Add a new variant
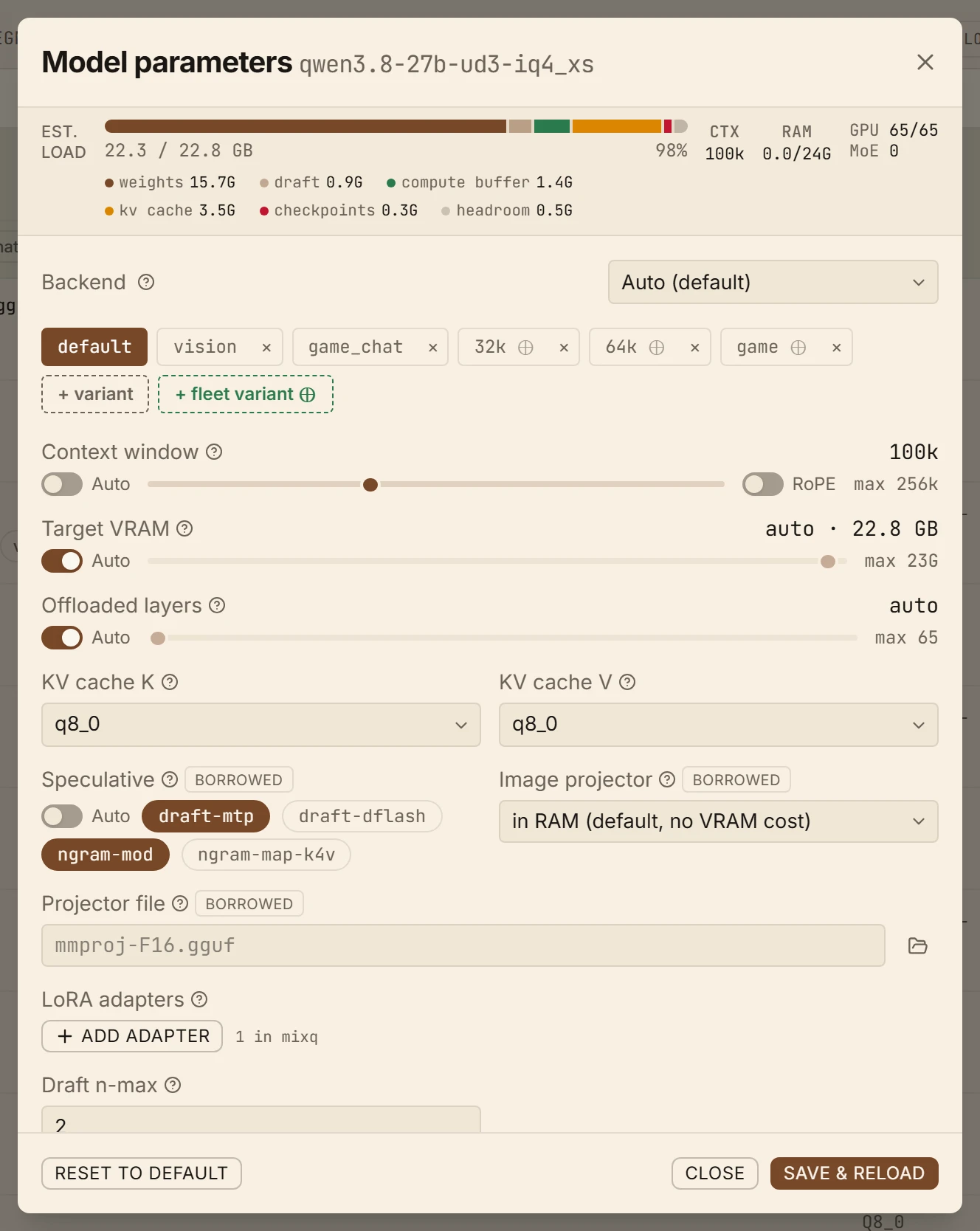Image resolution: width=980 pixels, height=1231 pixels. click(95, 394)
